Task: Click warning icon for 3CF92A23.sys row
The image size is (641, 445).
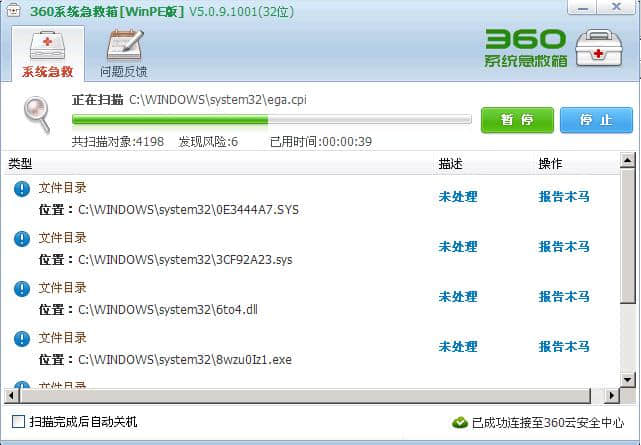Action: click(22, 239)
